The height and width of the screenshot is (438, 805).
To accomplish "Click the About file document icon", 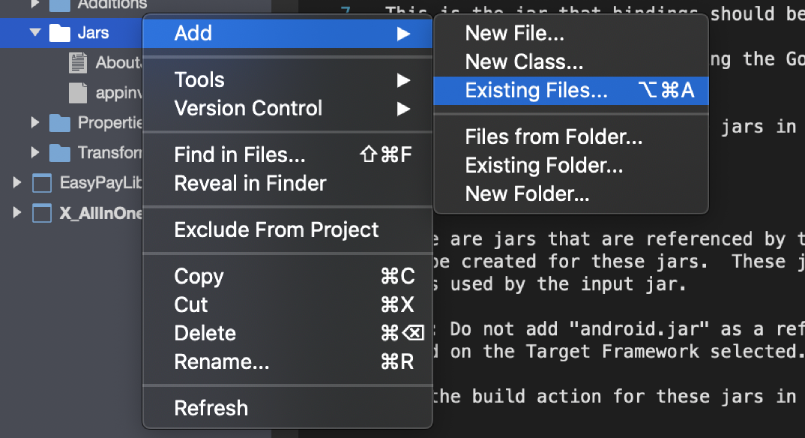I will pos(78,63).
